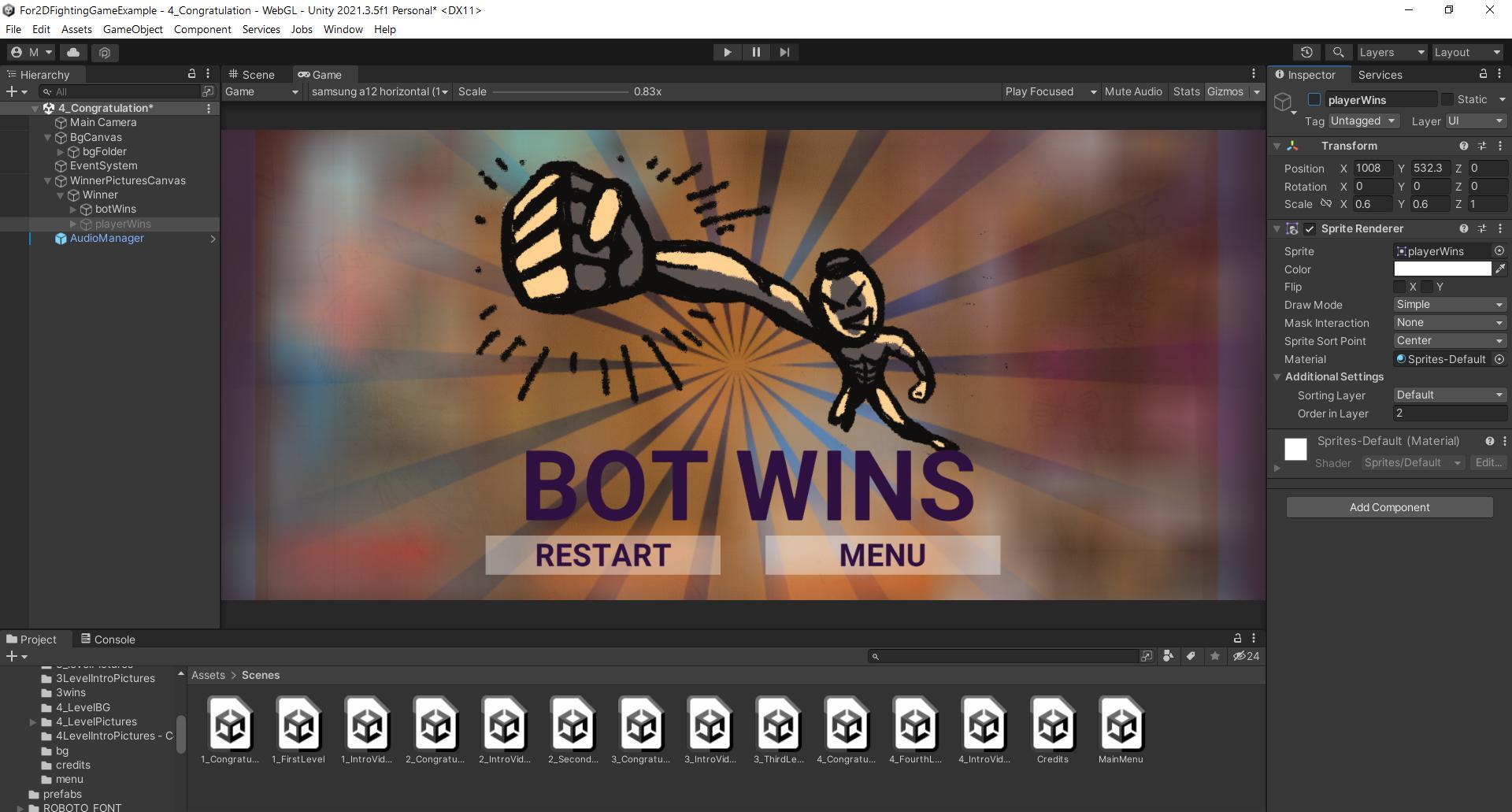This screenshot has width=1512, height=812.
Task: Toggle the Static checkbox
Action: (1447, 99)
